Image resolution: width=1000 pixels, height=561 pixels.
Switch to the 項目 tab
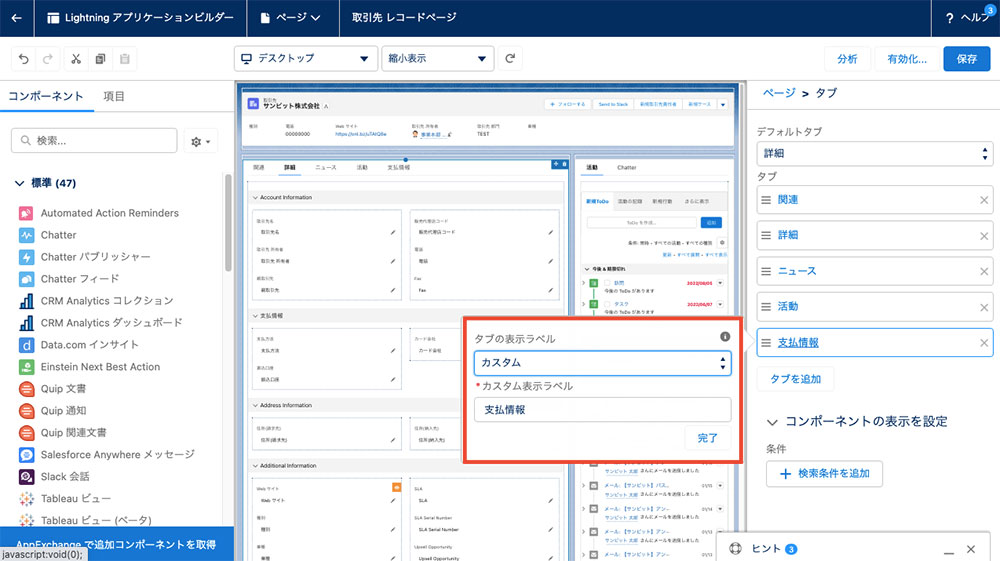(114, 96)
